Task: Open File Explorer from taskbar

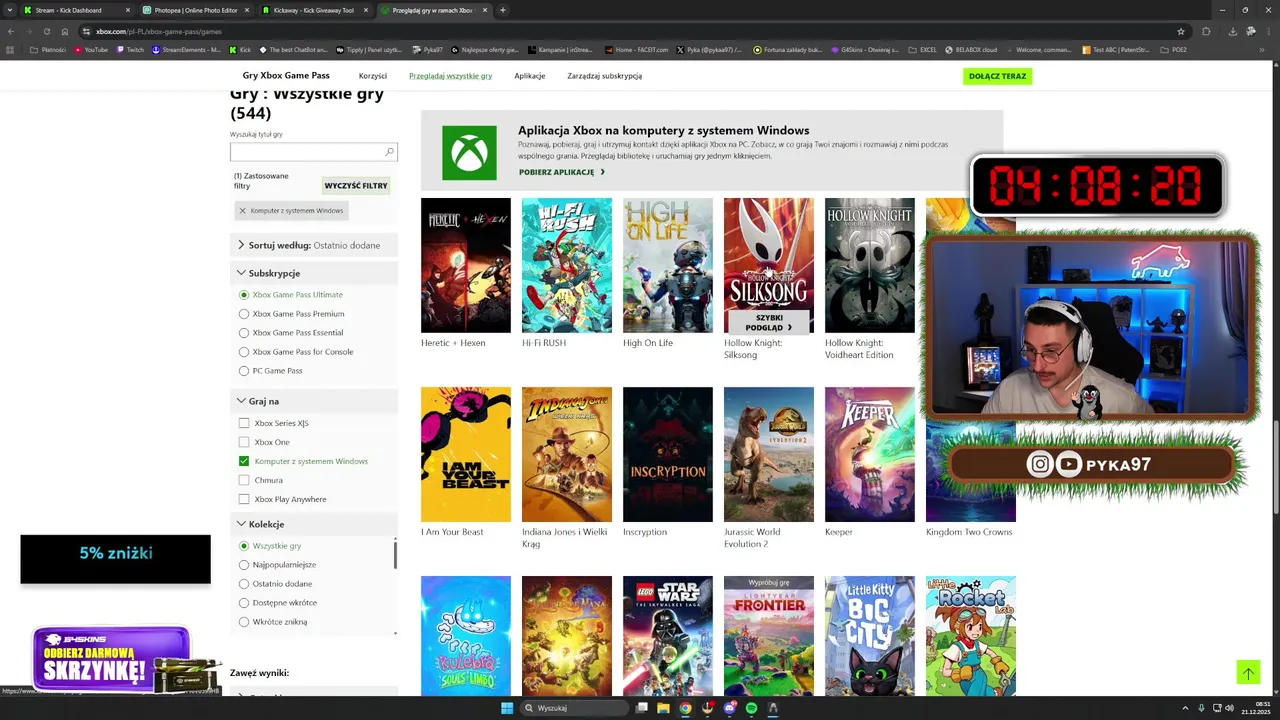Action: (663, 708)
